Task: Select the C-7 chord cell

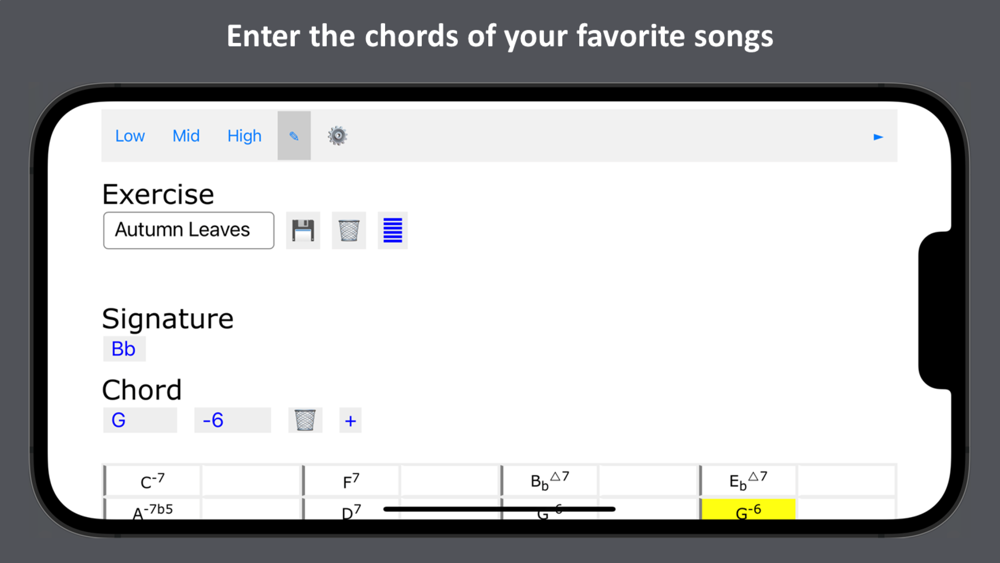Action: click(153, 481)
